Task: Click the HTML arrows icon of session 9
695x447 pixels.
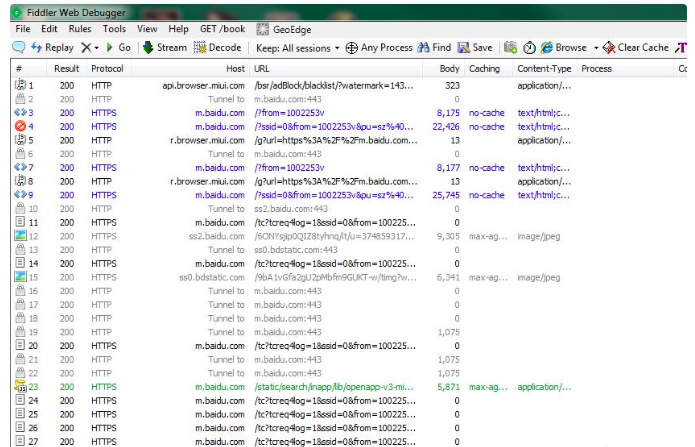Action: pyautogui.click(x=20, y=195)
